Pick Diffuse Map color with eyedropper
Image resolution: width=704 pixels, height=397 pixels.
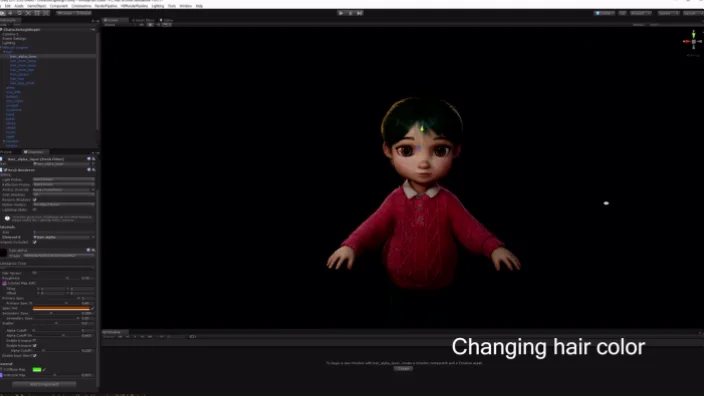[x=44, y=370]
